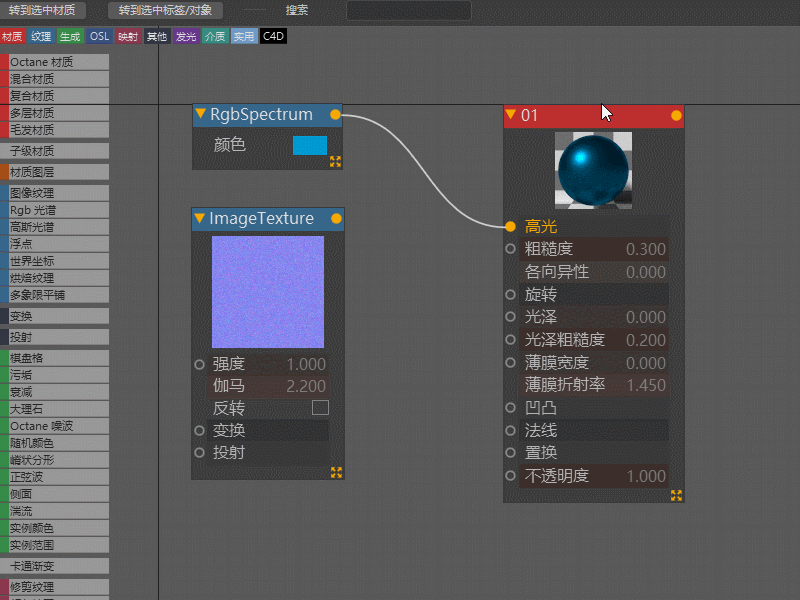Toggle the 介质 filter tag
The height and width of the screenshot is (600, 800).
point(215,36)
